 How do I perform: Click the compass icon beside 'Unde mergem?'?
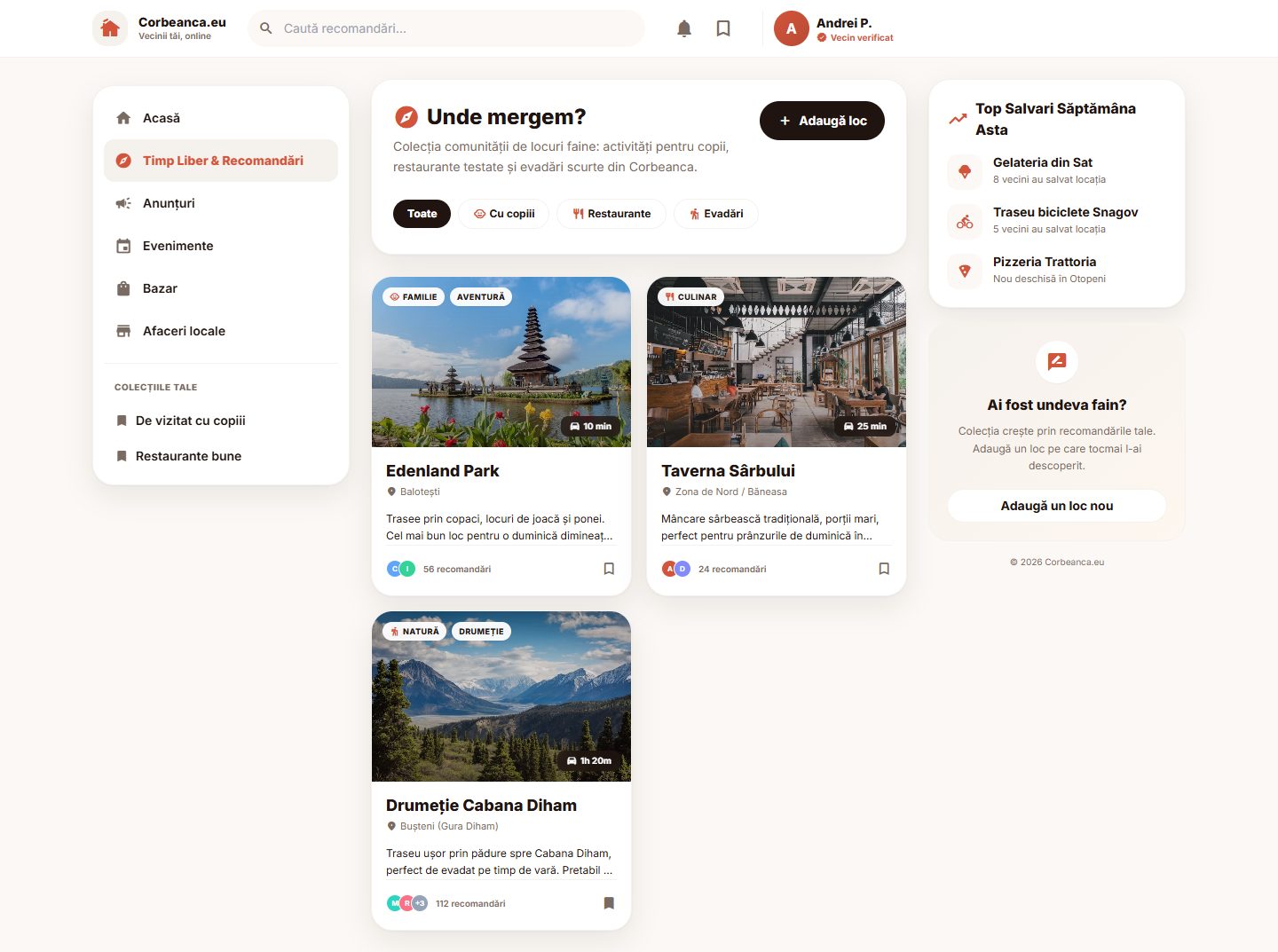coord(406,117)
